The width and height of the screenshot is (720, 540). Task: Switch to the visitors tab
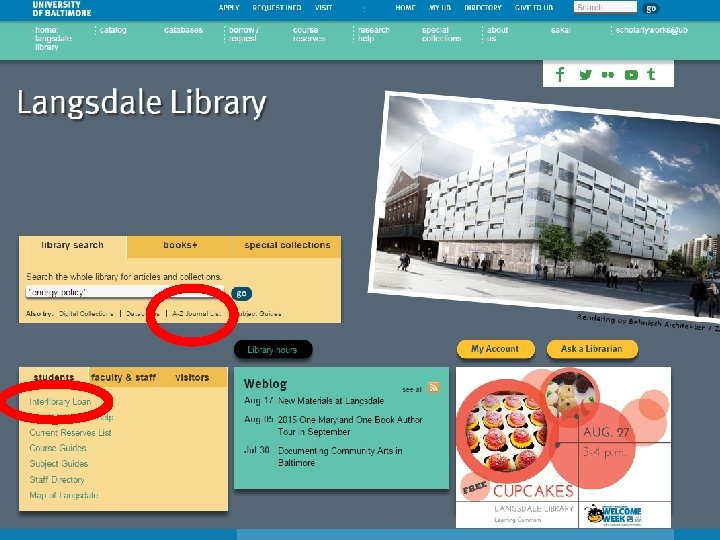pos(192,377)
